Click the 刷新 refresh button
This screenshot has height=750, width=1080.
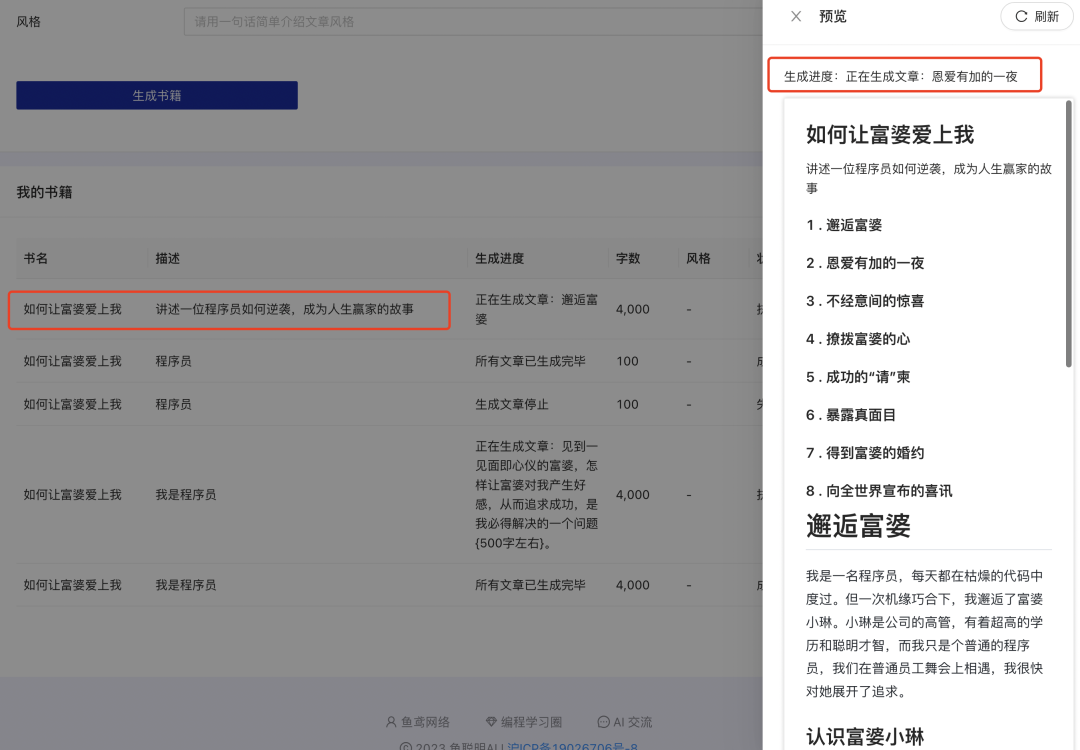pyautogui.click(x=1036, y=16)
